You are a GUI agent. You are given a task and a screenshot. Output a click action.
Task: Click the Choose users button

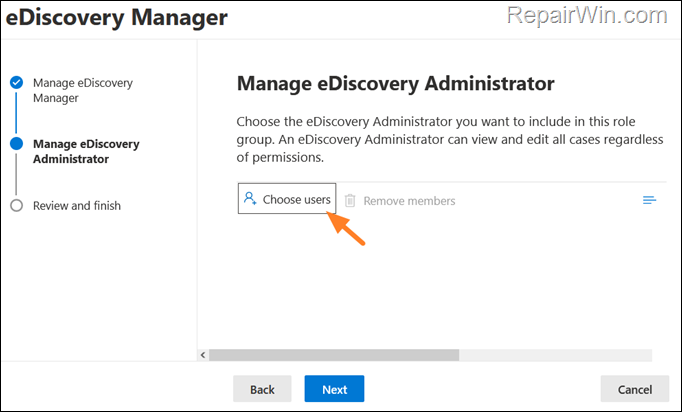[287, 198]
